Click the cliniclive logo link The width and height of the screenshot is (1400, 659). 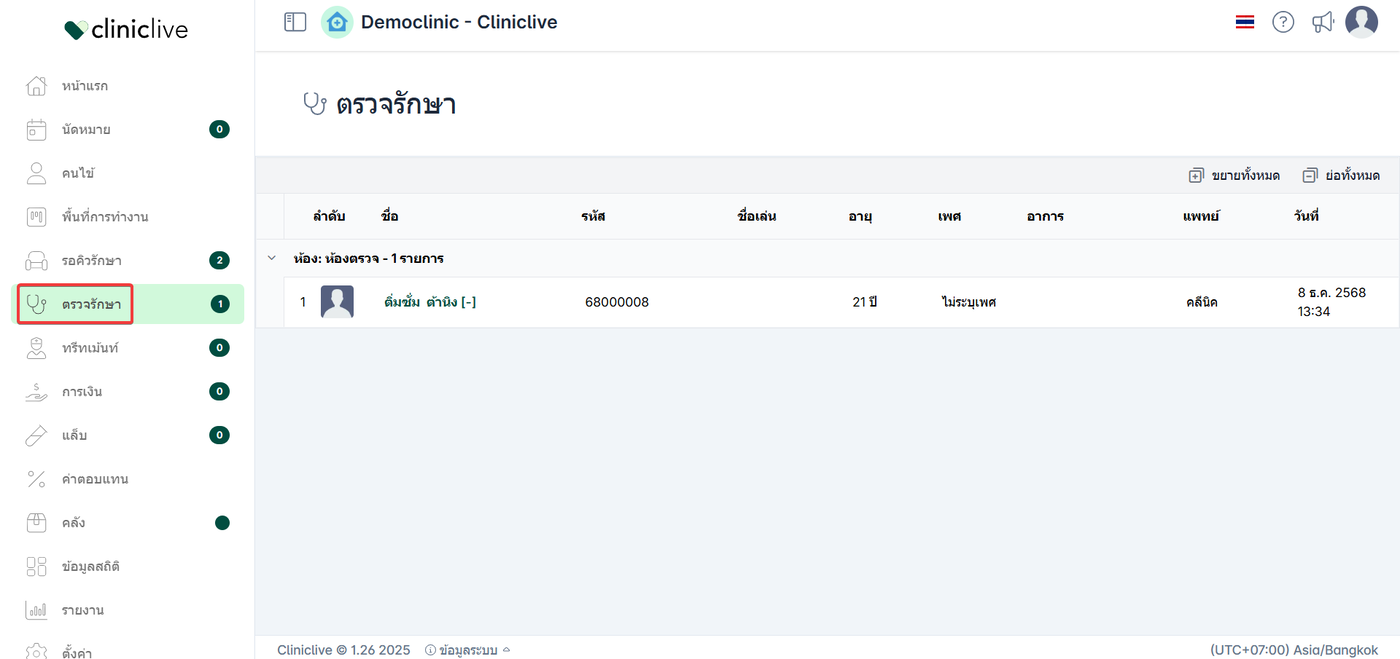pyautogui.click(x=126, y=30)
